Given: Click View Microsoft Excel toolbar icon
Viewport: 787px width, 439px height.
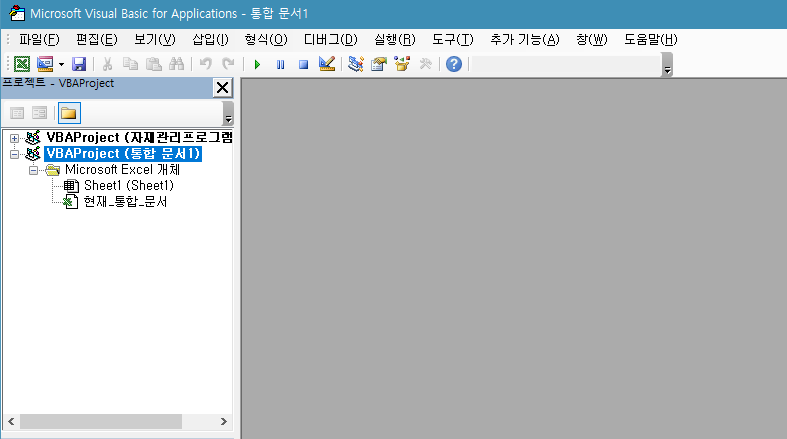Looking at the screenshot, I should (x=22, y=64).
